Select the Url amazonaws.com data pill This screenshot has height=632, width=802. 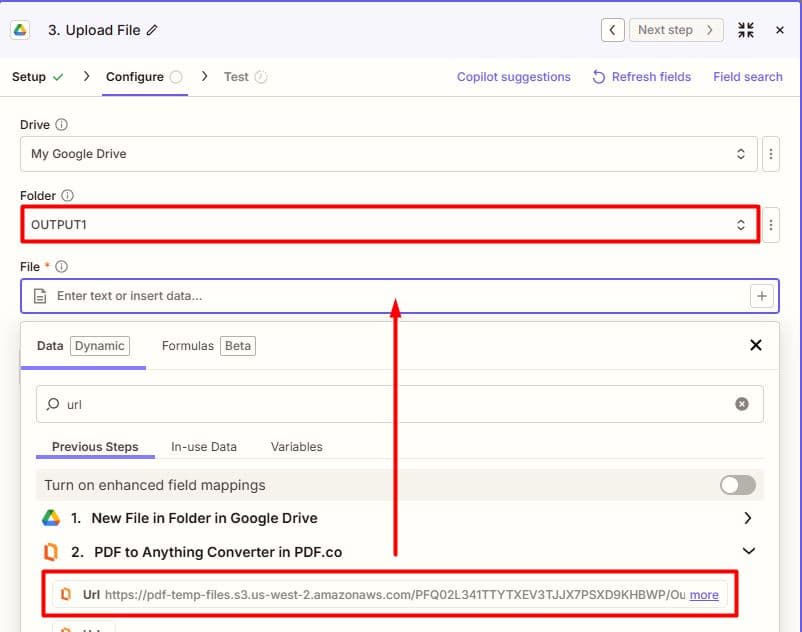pos(390,595)
